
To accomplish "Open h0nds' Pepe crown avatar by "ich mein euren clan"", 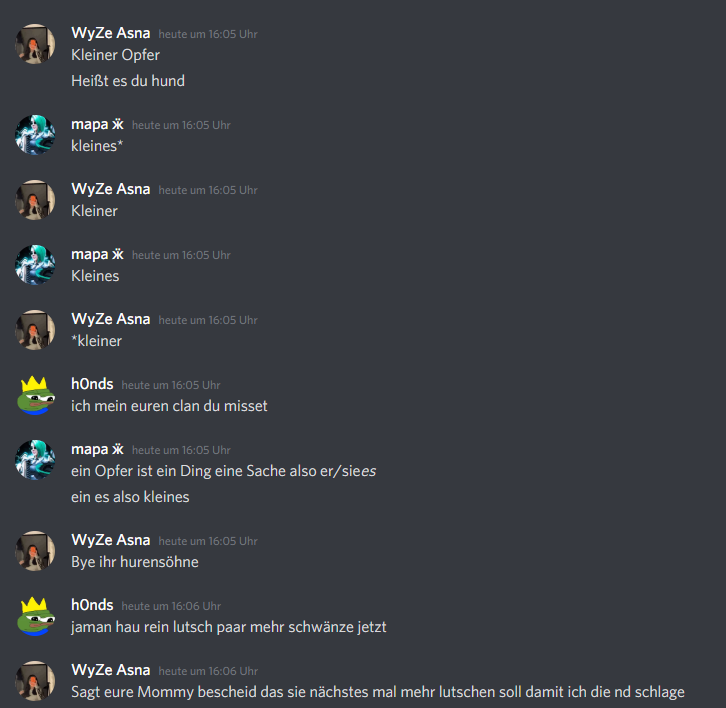I will click(x=35, y=395).
